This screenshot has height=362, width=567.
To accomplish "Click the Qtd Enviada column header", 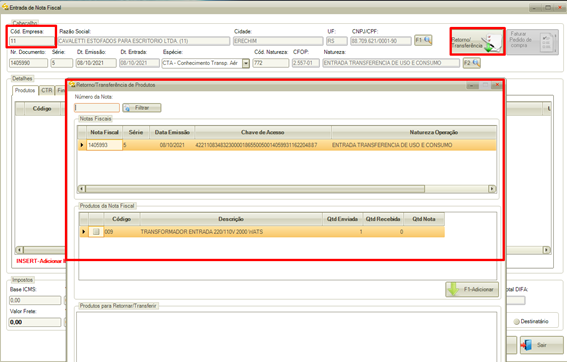I will 342,219.
